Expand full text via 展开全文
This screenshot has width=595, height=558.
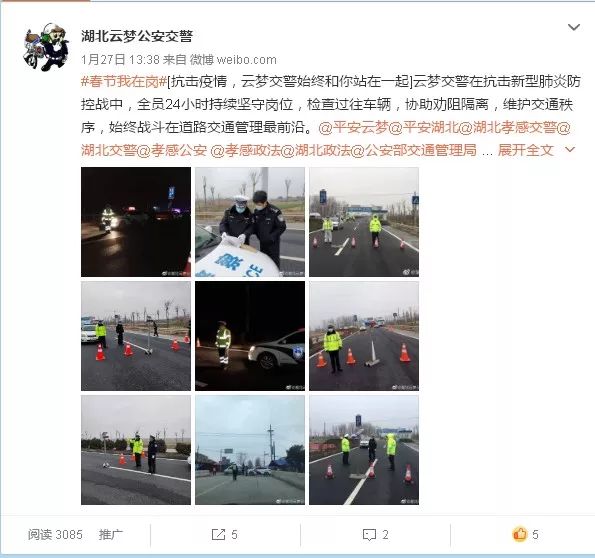coord(526,150)
